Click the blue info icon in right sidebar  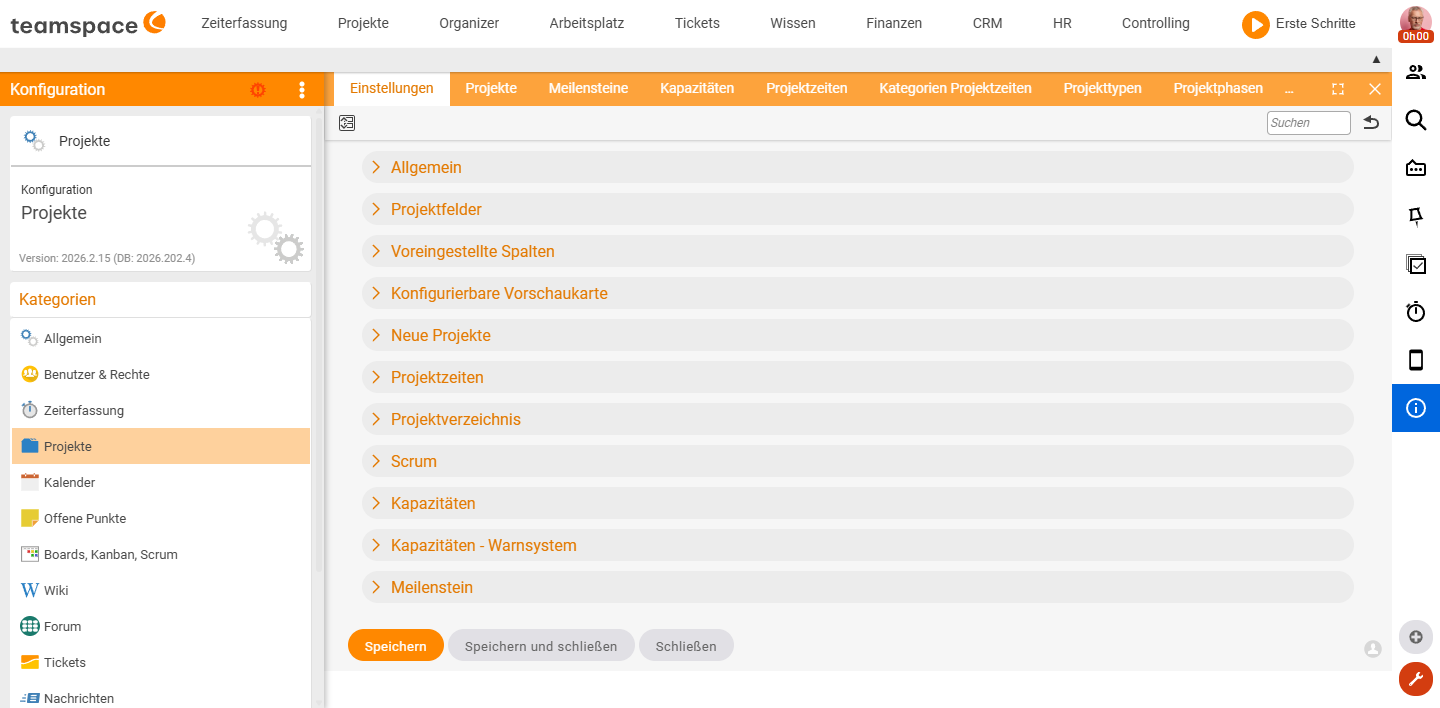click(x=1416, y=408)
